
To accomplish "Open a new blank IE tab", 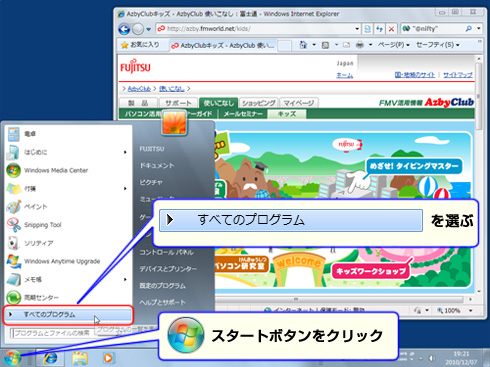I will pos(284,46).
